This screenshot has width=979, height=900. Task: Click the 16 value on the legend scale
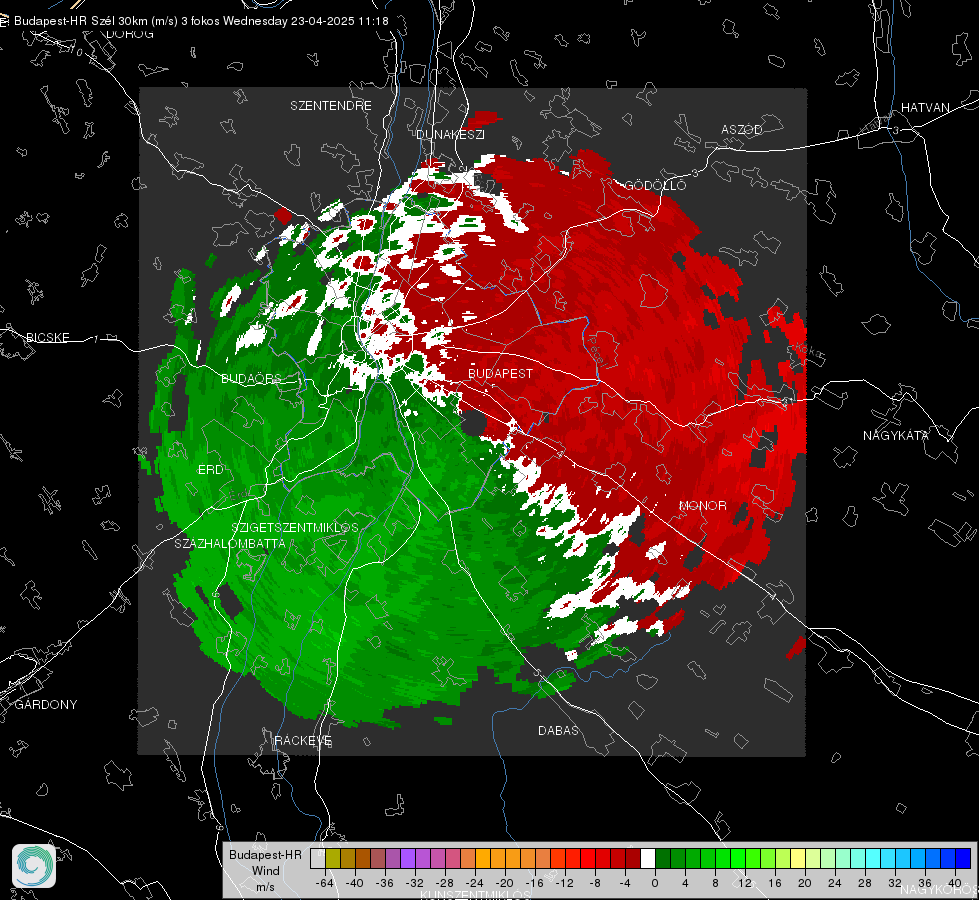tap(775, 883)
